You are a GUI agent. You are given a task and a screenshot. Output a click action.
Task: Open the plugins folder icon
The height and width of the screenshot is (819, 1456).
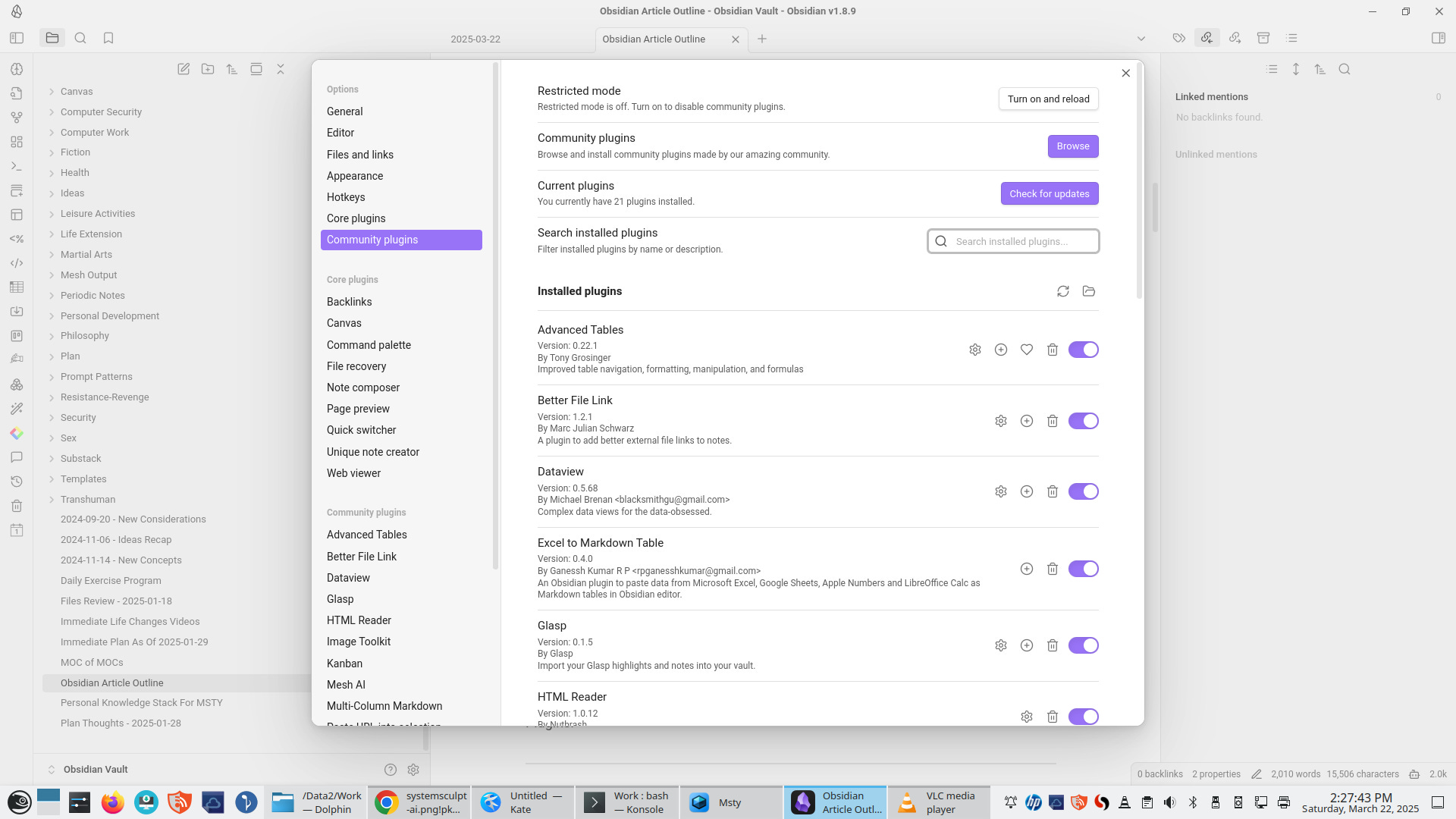(x=1089, y=291)
